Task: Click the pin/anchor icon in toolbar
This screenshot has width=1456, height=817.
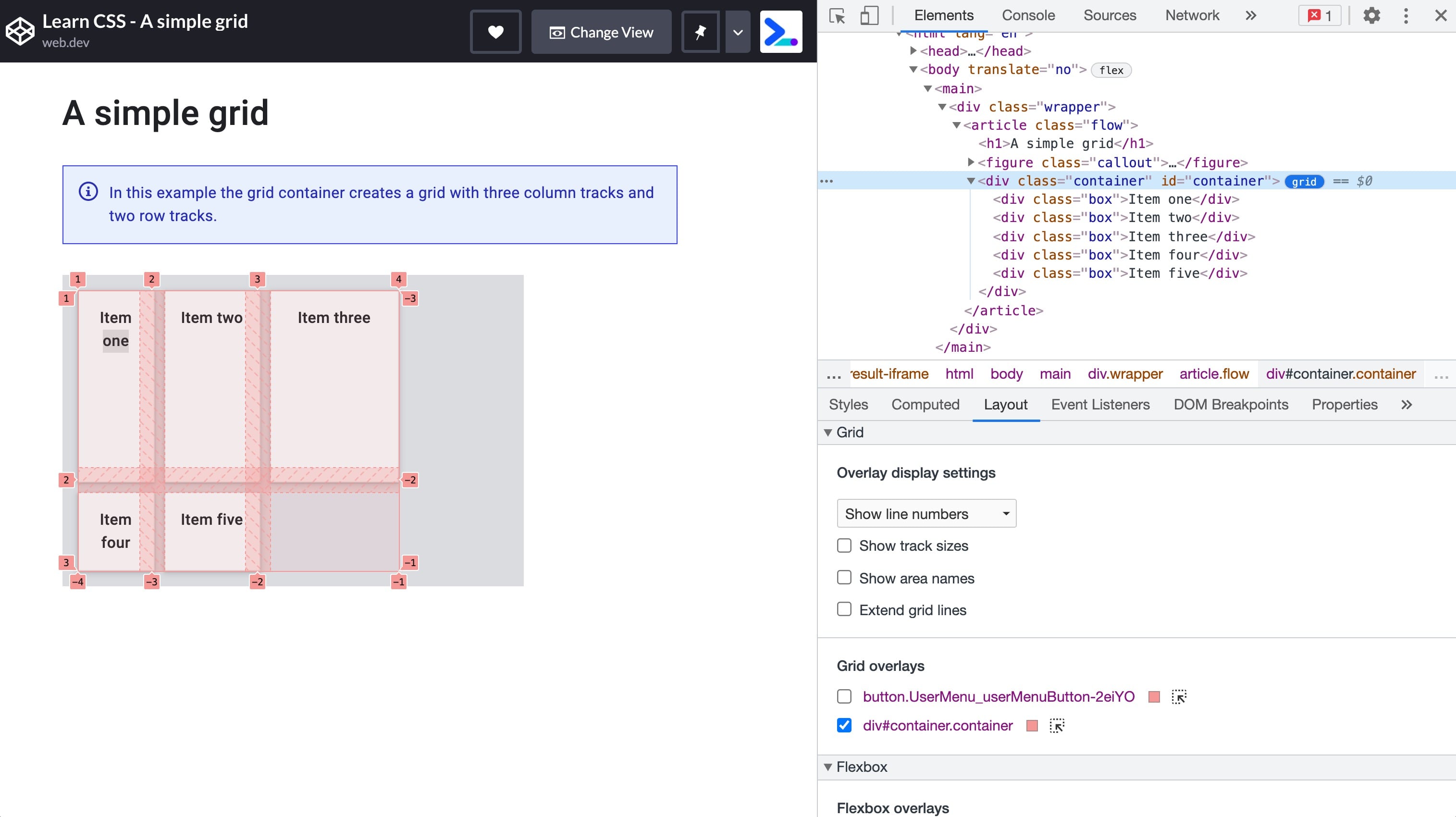Action: (700, 32)
